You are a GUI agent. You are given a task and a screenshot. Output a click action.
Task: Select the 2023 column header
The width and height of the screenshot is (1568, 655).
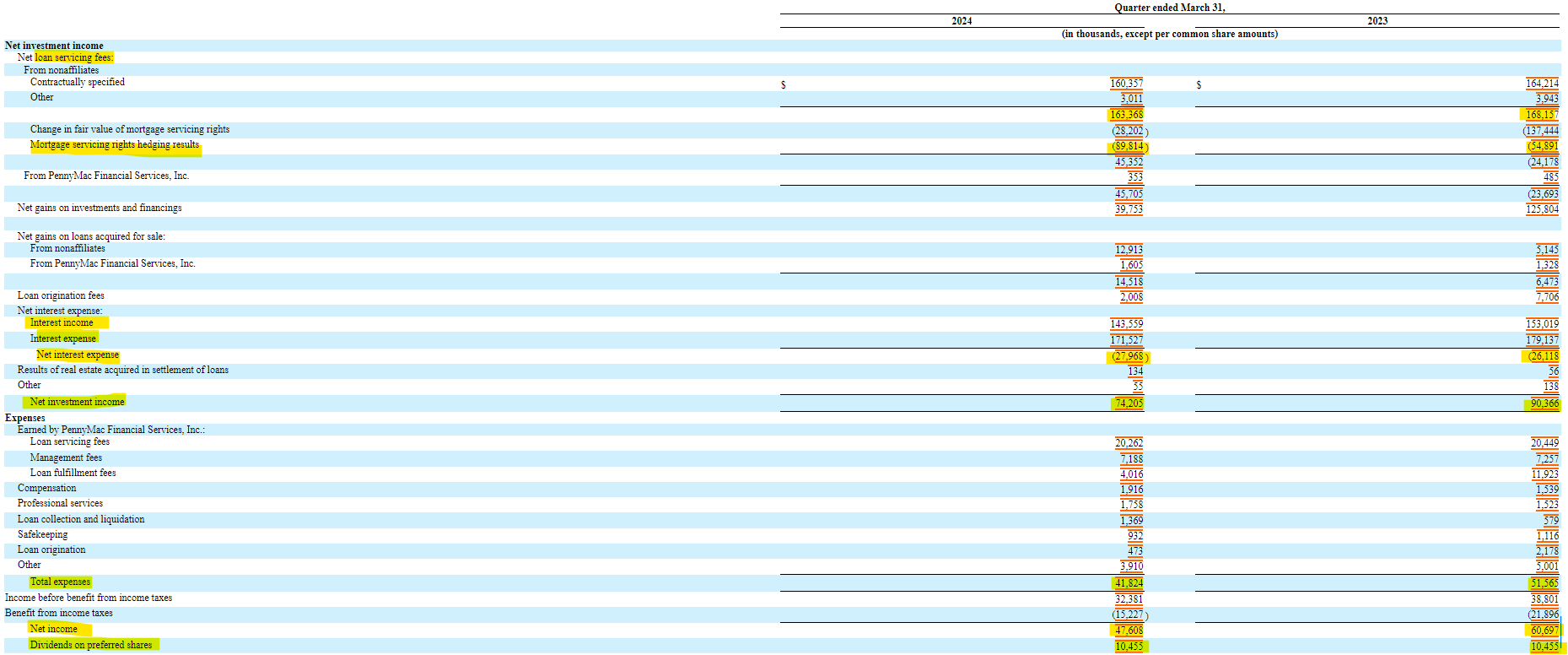[1377, 21]
